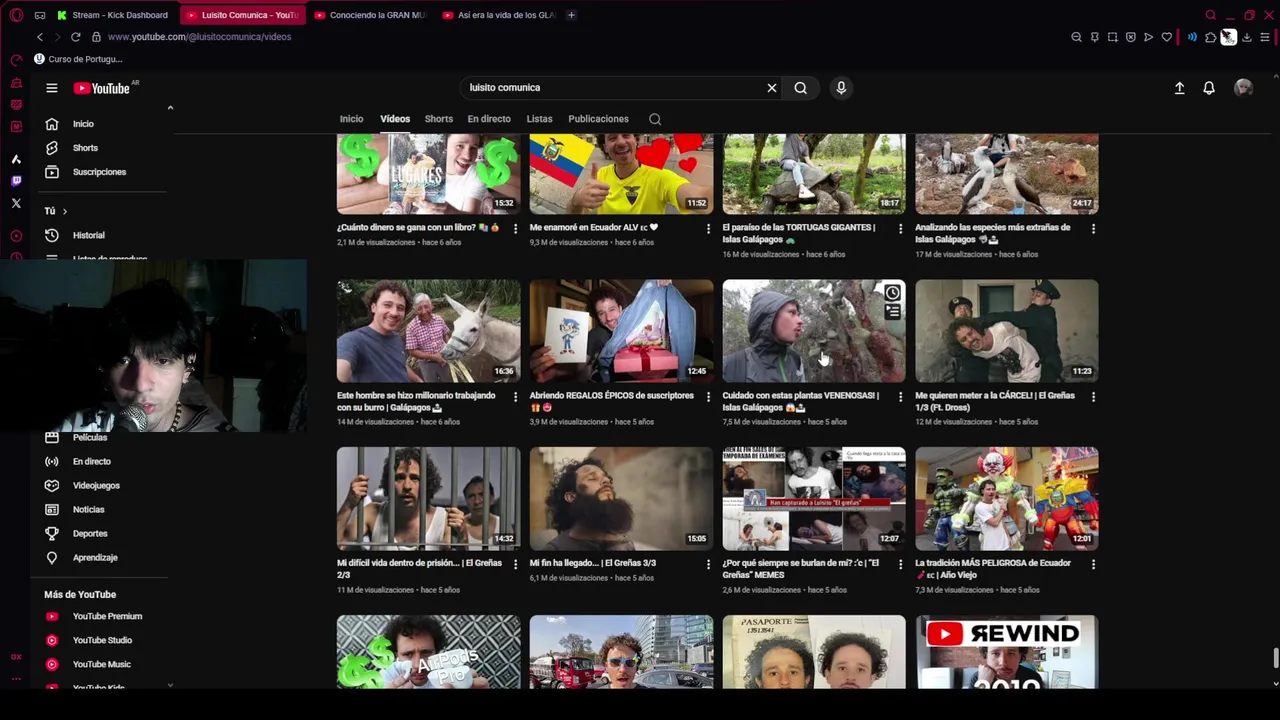This screenshot has height=720, width=1280.
Task: Play the REWIND thumbnail video
Action: click(1007, 652)
